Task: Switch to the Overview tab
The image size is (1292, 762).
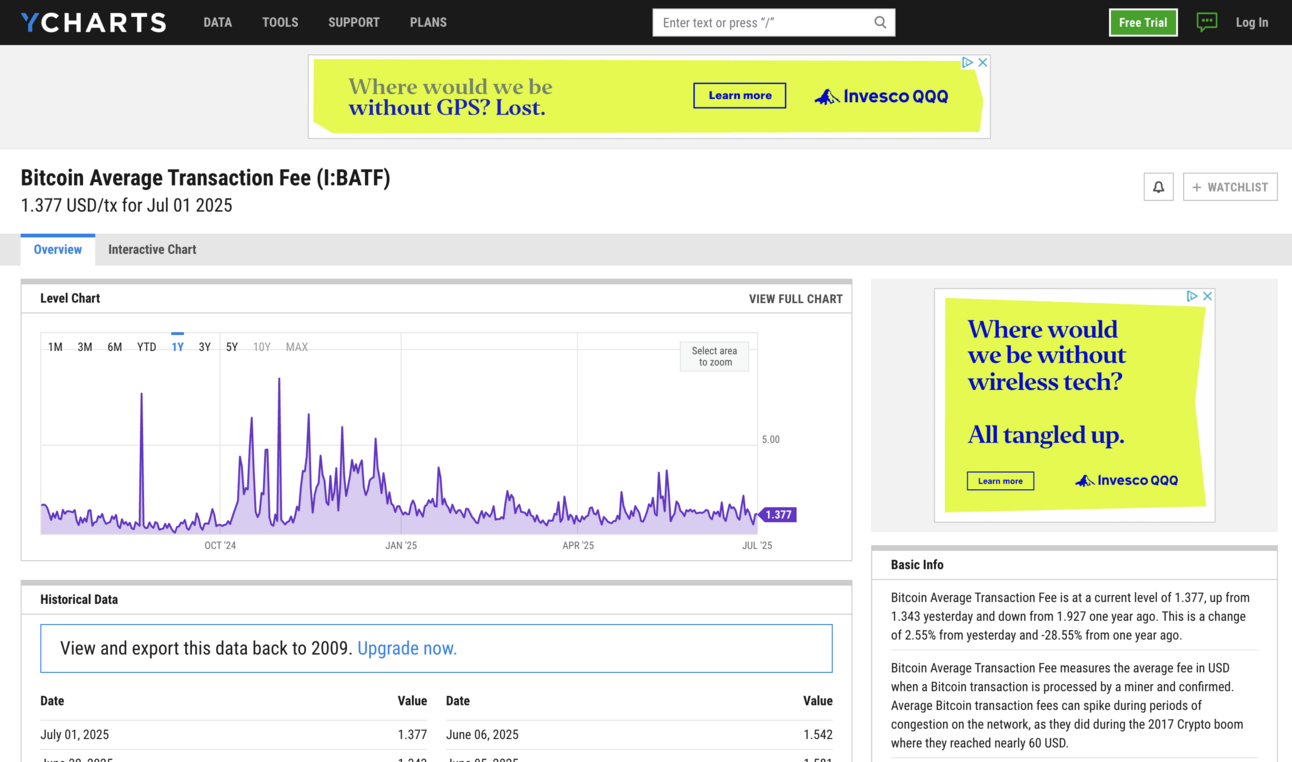Action: click(x=58, y=250)
